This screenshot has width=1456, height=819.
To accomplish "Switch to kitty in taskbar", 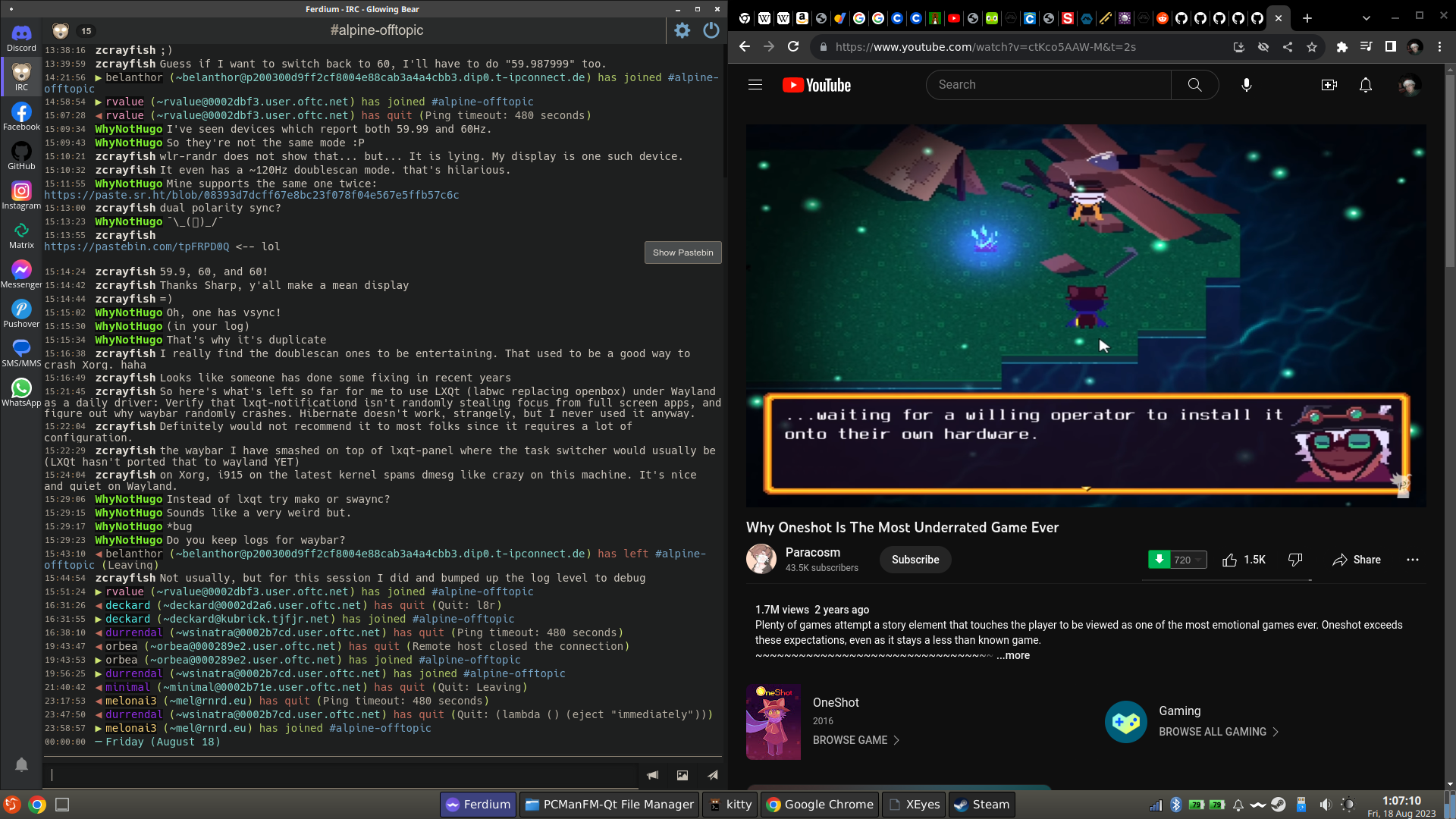I will [x=730, y=805].
